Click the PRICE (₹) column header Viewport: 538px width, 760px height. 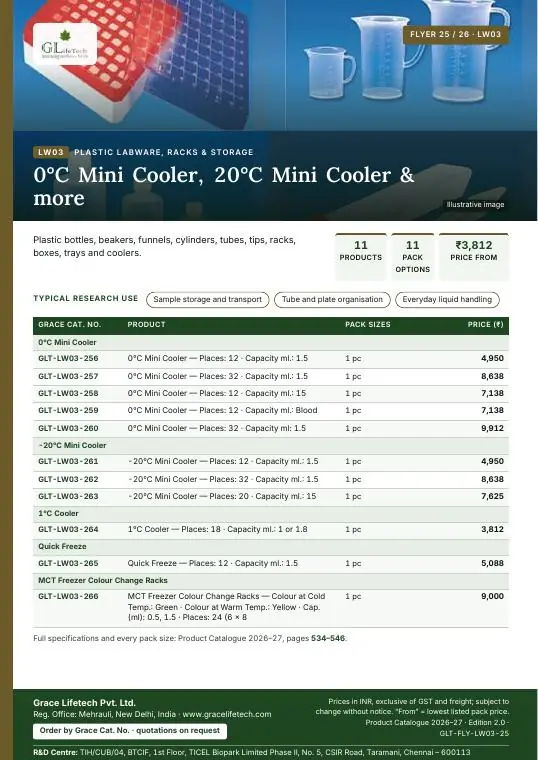485,325
